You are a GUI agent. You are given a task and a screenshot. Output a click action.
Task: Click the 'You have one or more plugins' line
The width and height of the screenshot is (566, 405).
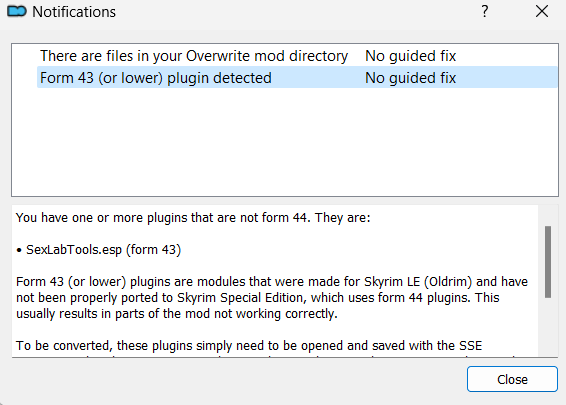[193, 218]
